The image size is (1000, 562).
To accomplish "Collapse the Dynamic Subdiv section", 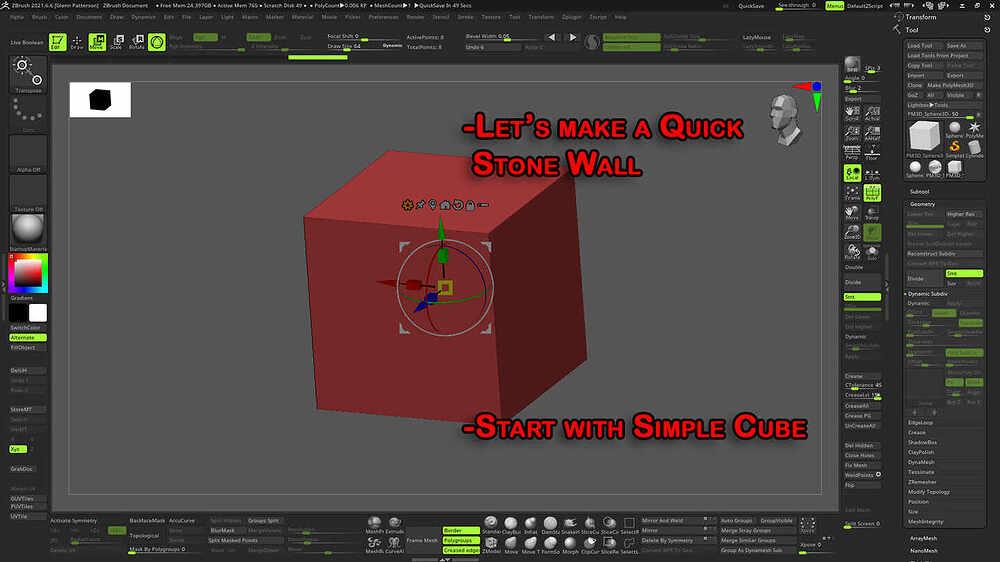I will 927,294.
